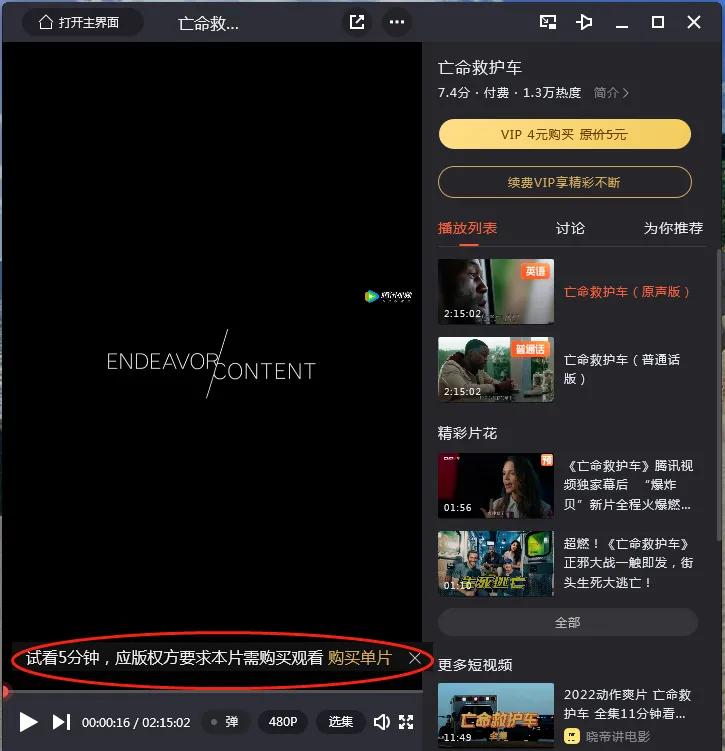Image resolution: width=725 pixels, height=751 pixels.
Task: Play 亡命救护车 普通话版 thumbnail
Action: pos(496,369)
